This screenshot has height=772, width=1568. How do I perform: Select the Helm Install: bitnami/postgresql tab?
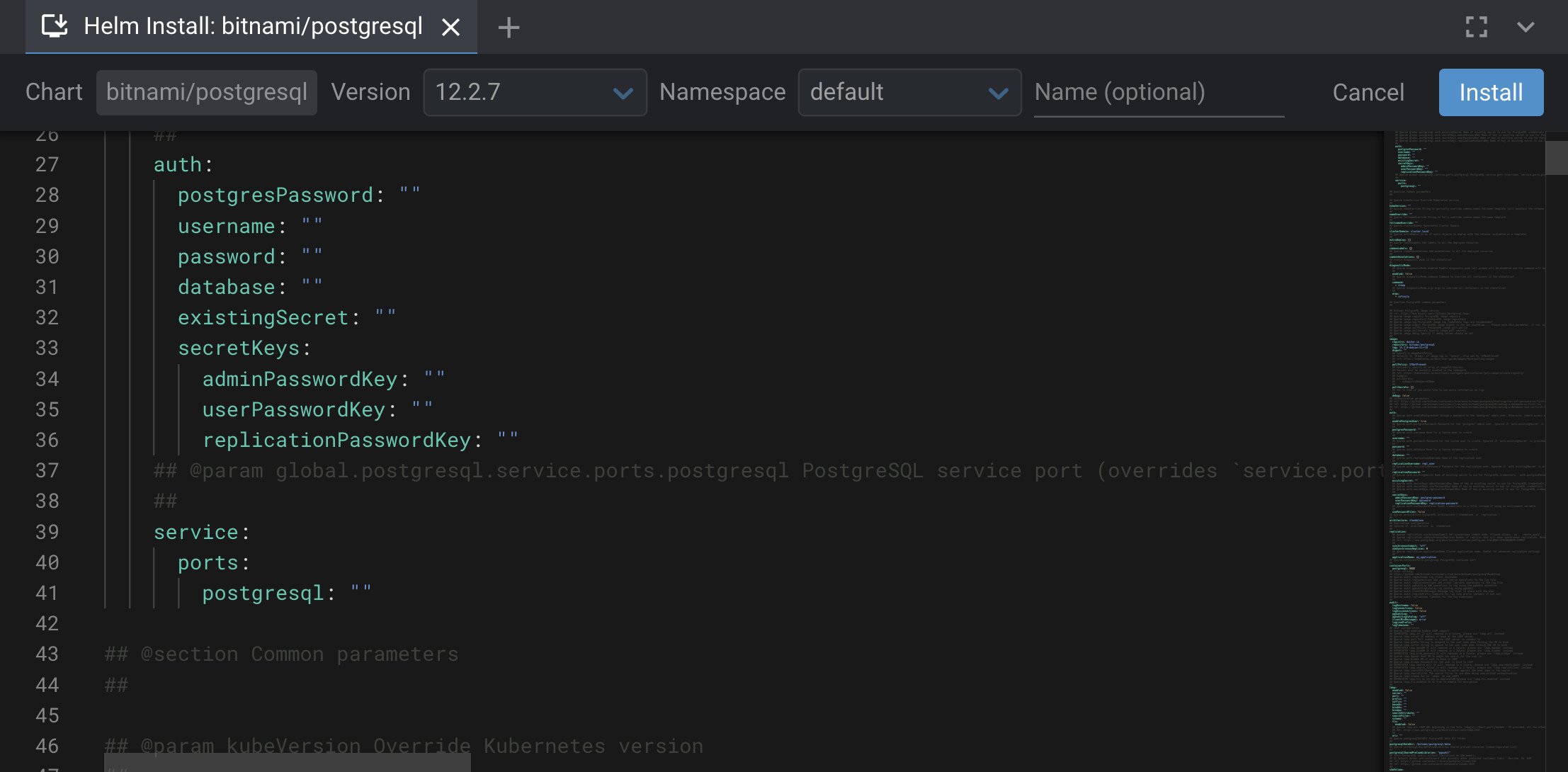253,26
